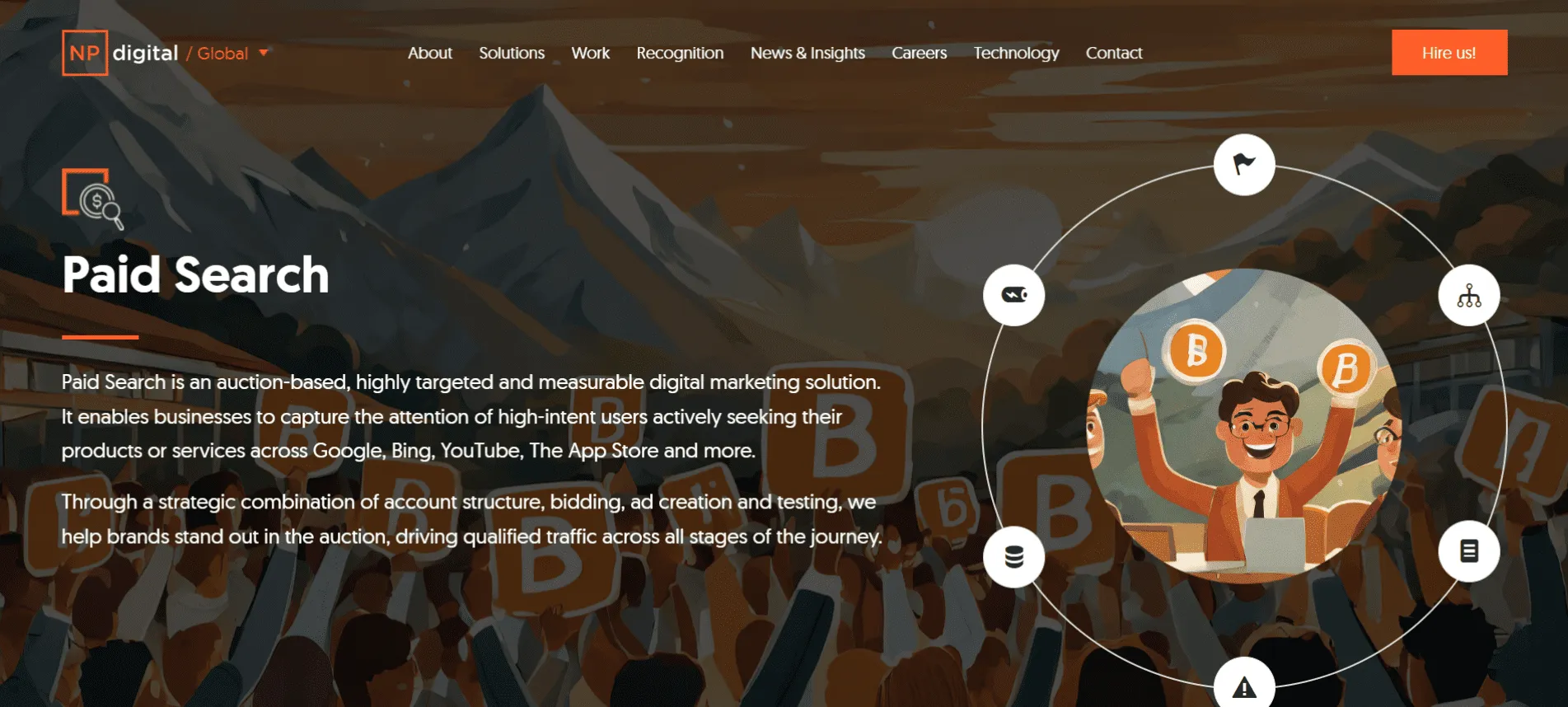Click the flag icon on the circle
1568x707 pixels.
tap(1244, 165)
